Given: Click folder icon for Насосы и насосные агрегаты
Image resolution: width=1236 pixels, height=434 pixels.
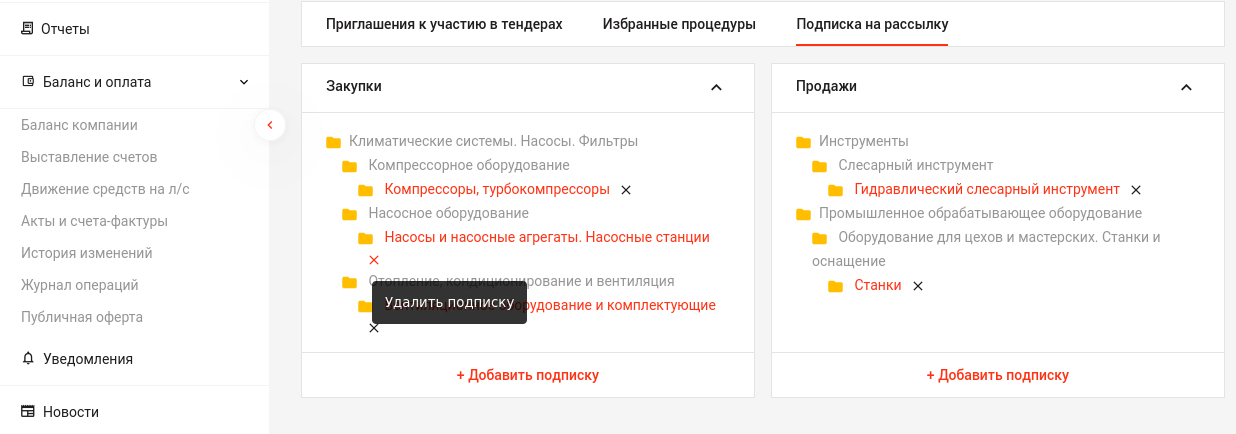Looking at the screenshot, I should [x=365, y=238].
